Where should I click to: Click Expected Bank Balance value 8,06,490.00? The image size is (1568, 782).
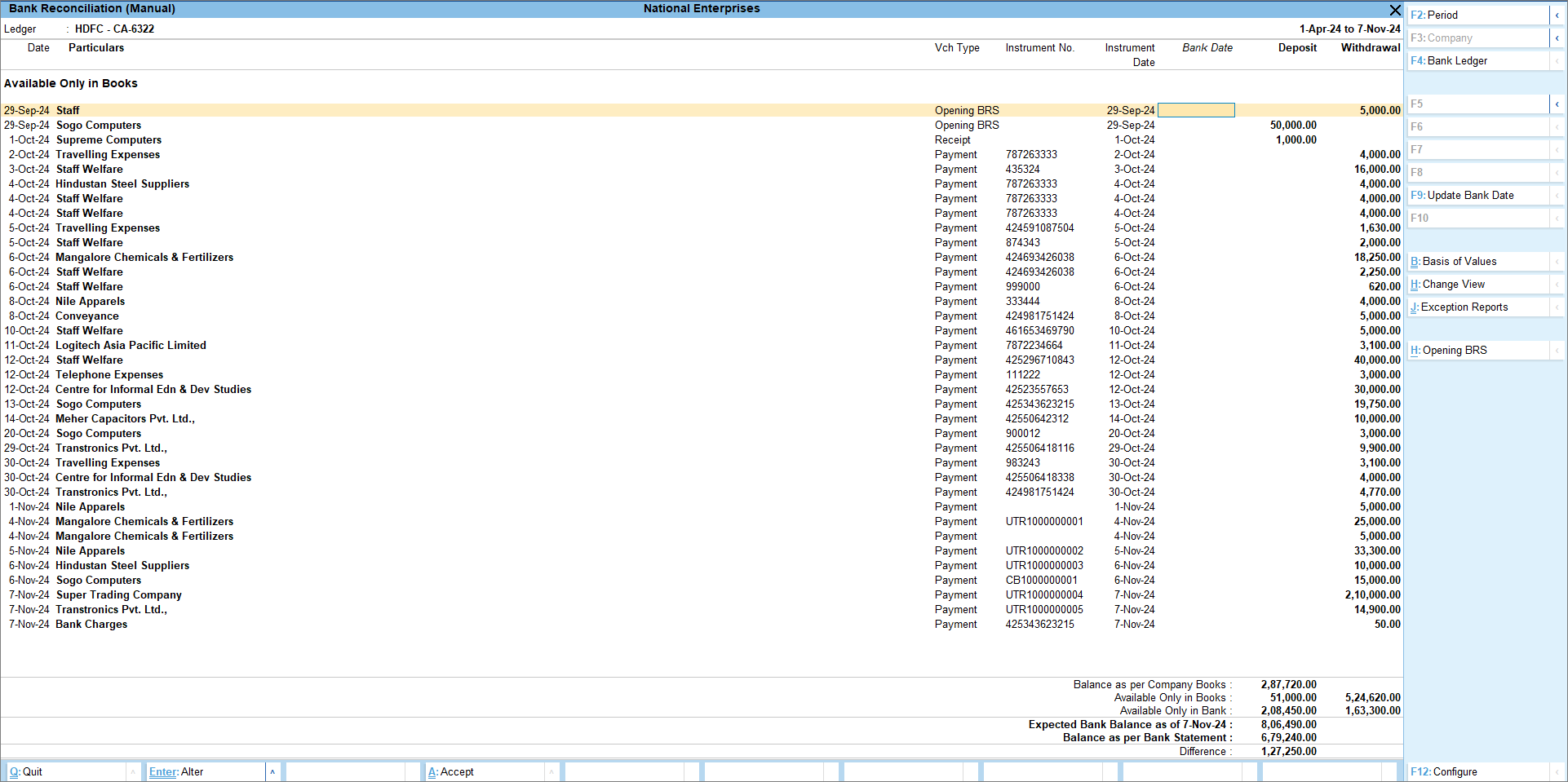click(x=1289, y=724)
